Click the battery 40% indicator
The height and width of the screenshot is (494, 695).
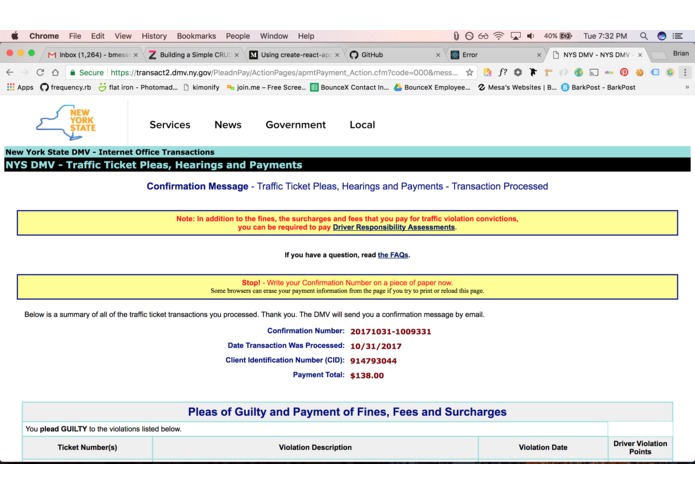pos(558,36)
